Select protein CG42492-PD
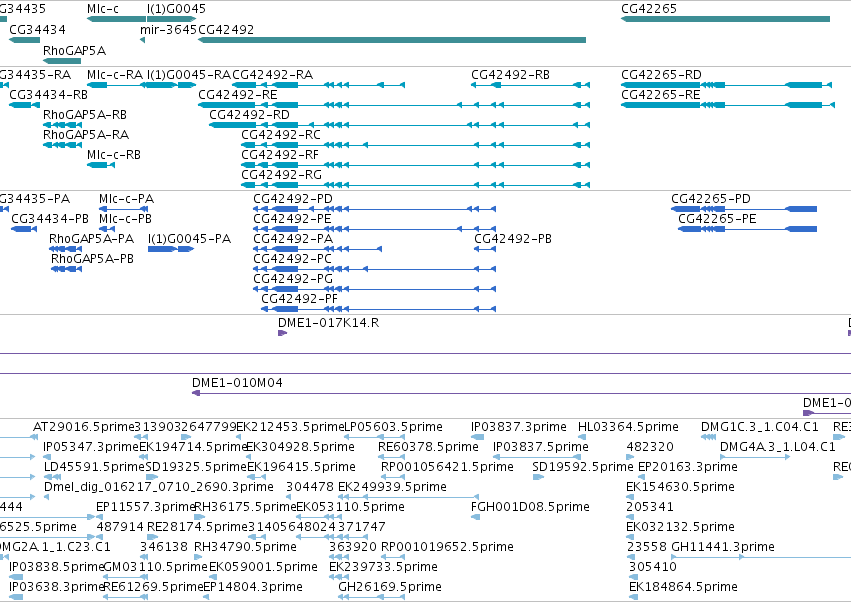 (x=374, y=209)
